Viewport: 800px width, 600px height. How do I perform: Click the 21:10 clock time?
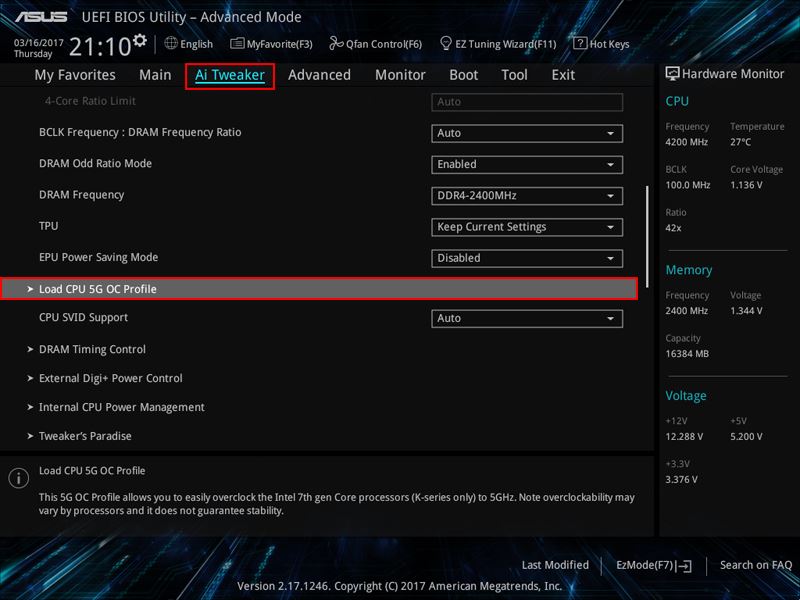point(100,47)
